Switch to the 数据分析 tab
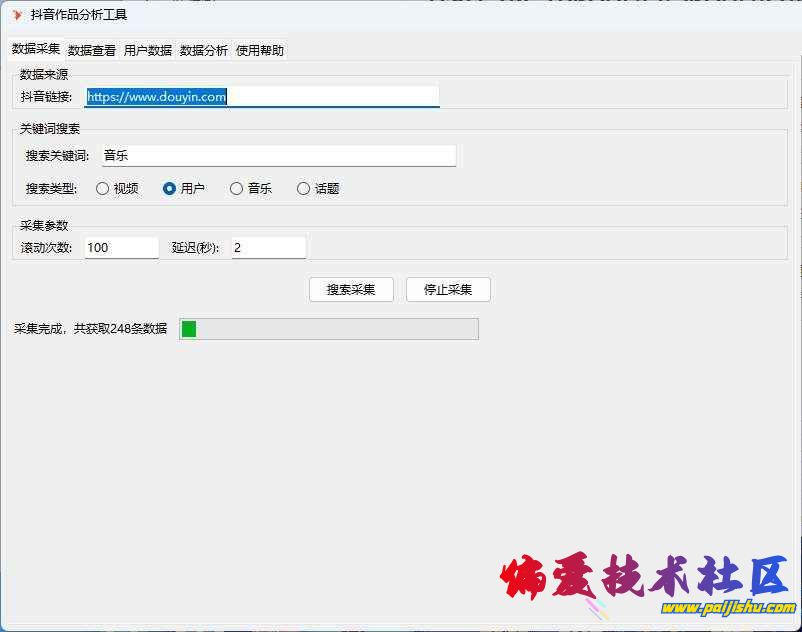 (204, 50)
